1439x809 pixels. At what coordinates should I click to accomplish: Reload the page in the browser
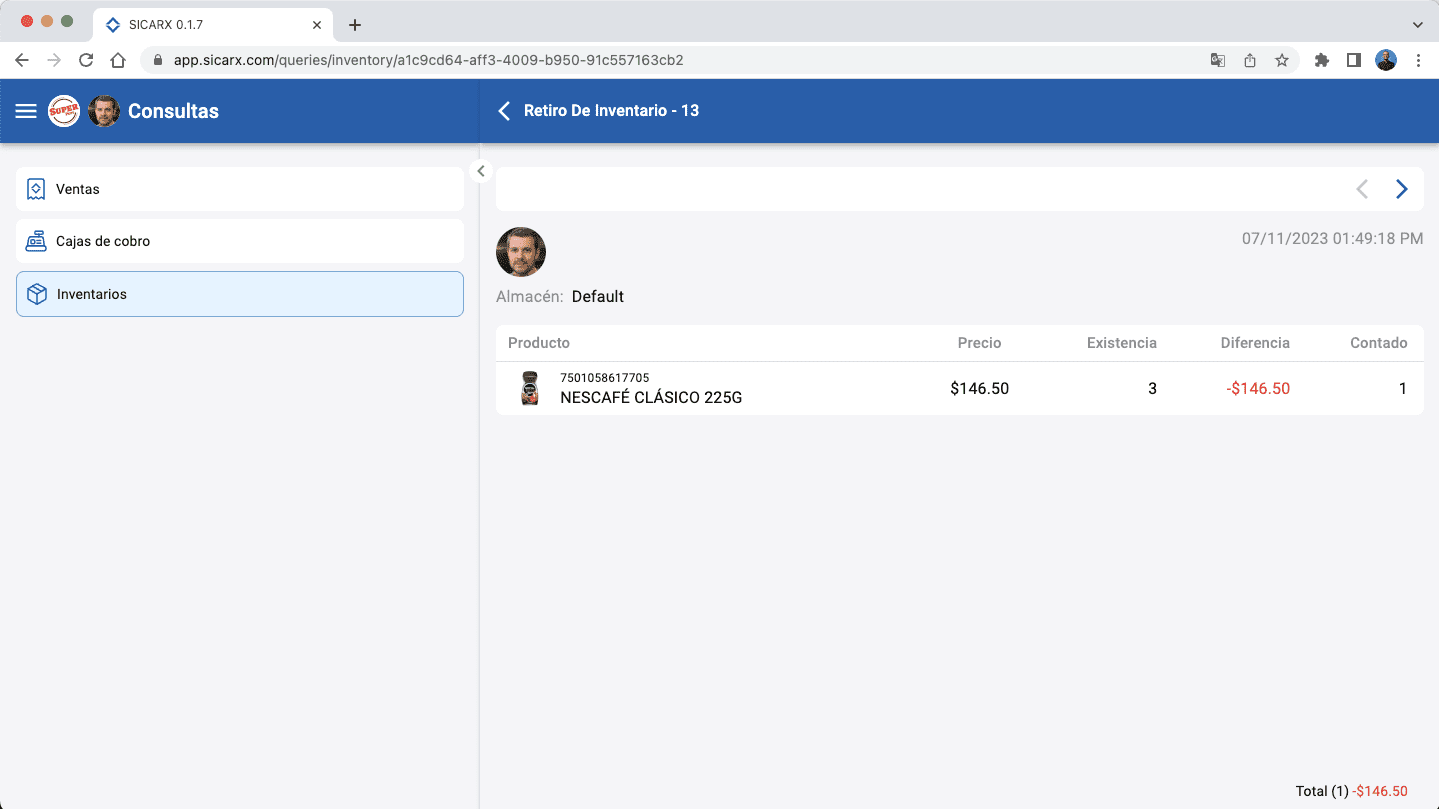pos(86,60)
